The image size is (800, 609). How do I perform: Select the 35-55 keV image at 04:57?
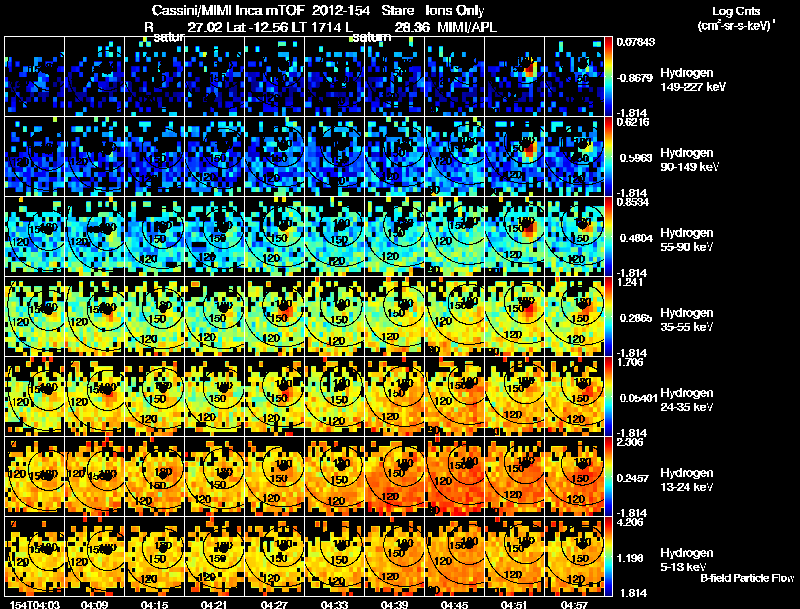pos(574,316)
